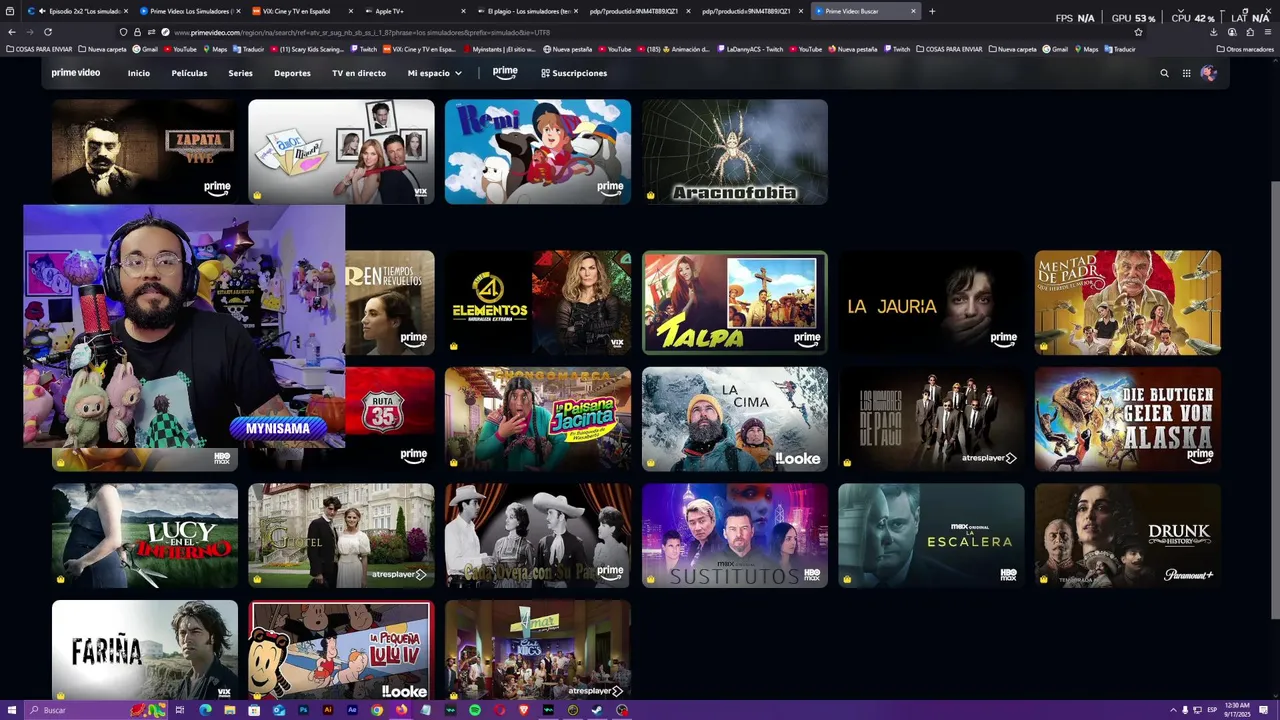Close the Prime Video: Buscar tab
This screenshot has width=1280, height=720.
click(913, 11)
